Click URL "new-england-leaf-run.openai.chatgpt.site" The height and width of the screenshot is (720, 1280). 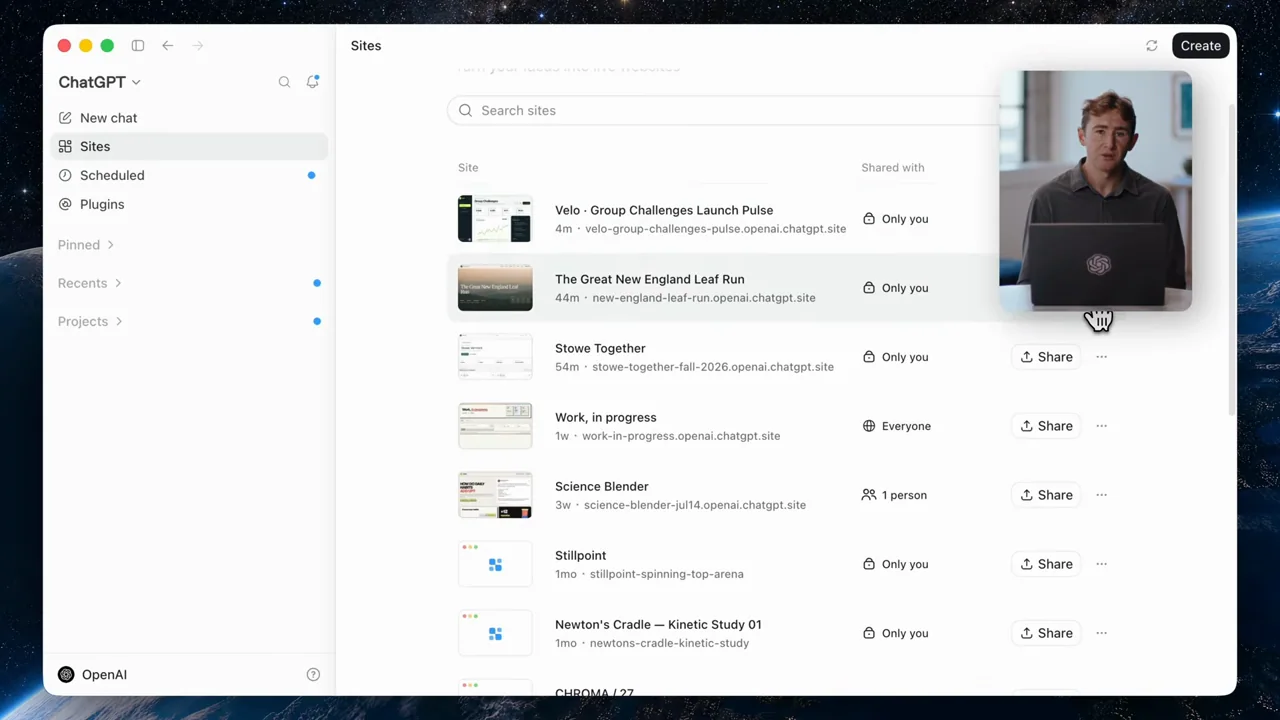point(704,298)
